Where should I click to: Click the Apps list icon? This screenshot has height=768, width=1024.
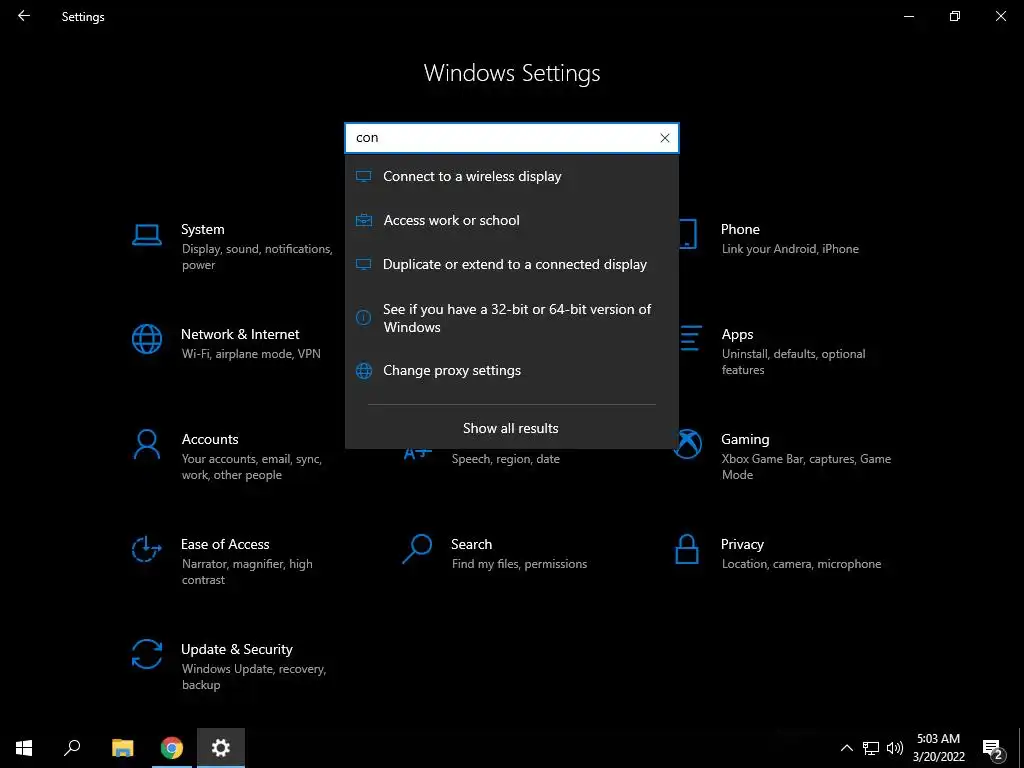tap(690, 338)
